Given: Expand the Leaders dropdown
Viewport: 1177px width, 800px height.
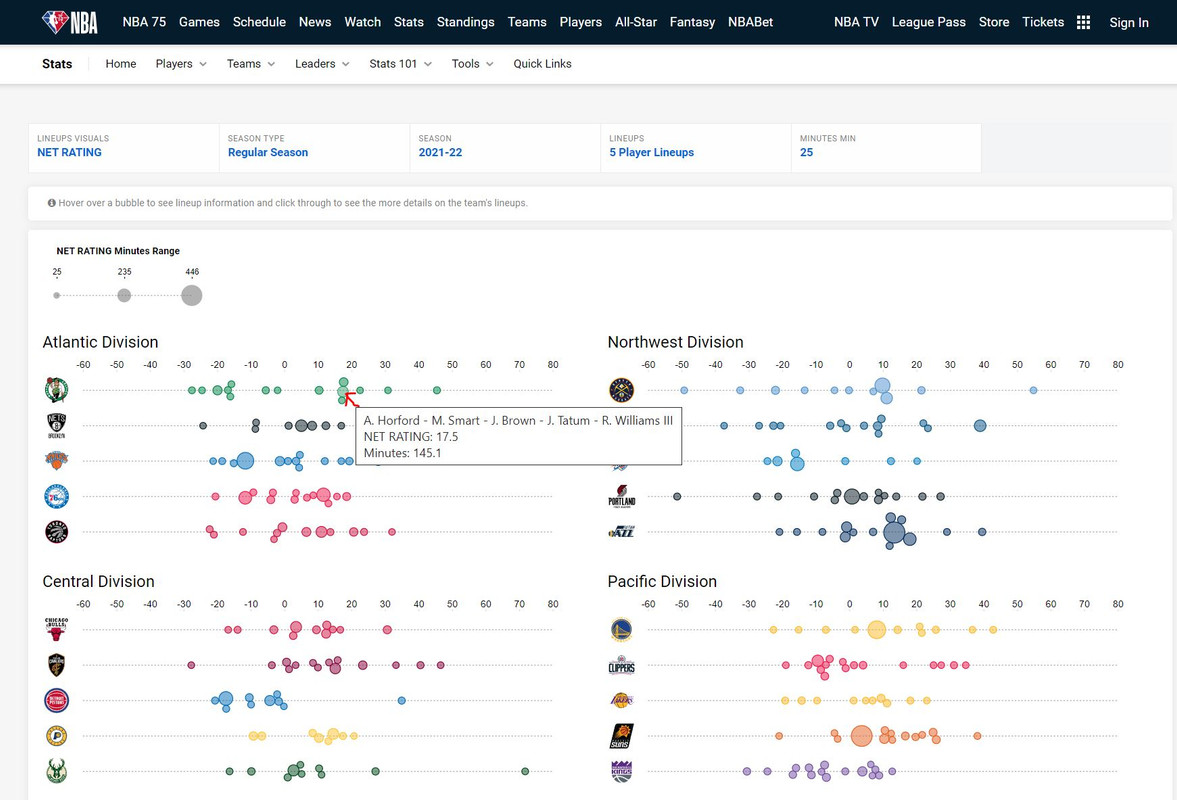Looking at the screenshot, I should [x=322, y=64].
